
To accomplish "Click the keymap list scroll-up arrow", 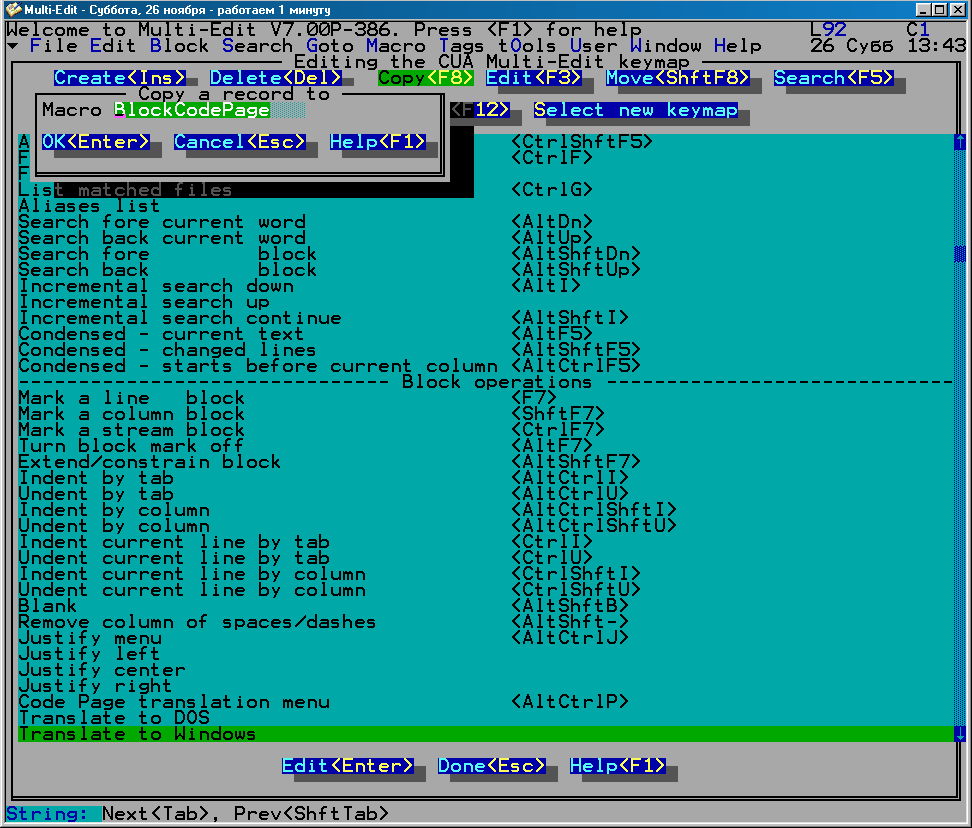I will pyautogui.click(x=960, y=142).
